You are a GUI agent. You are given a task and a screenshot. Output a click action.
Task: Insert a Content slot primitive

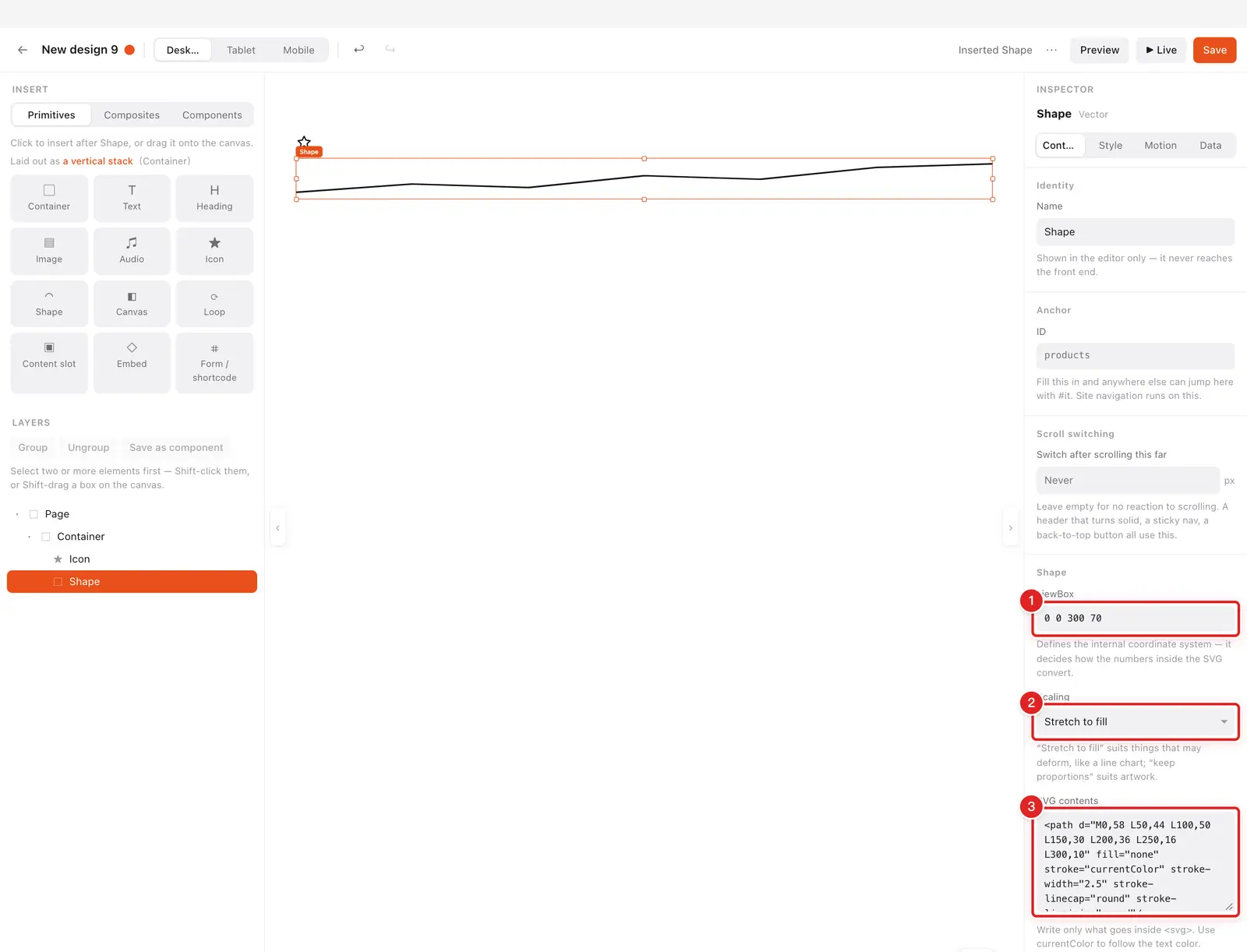49,363
